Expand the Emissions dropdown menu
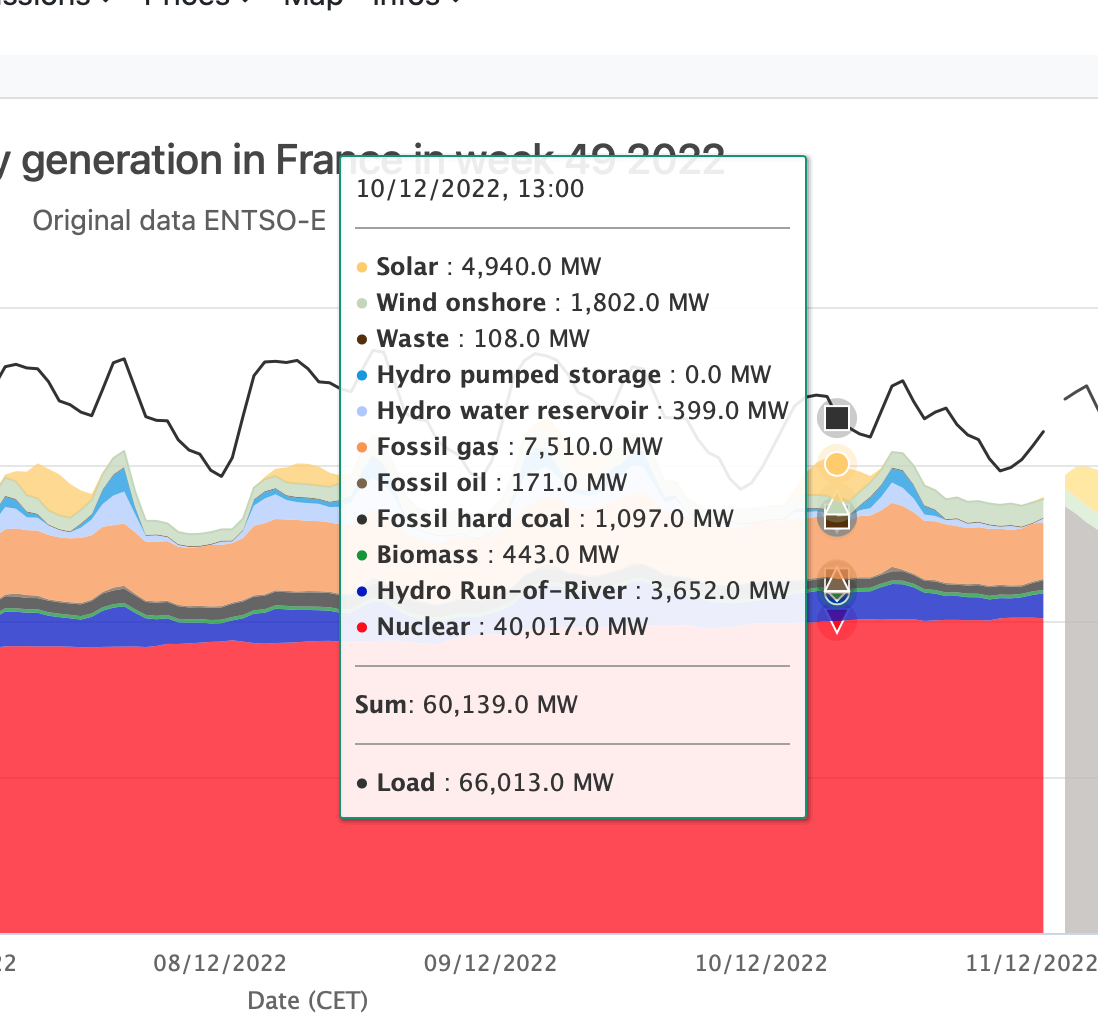The image size is (1098, 1021). pos(60,3)
